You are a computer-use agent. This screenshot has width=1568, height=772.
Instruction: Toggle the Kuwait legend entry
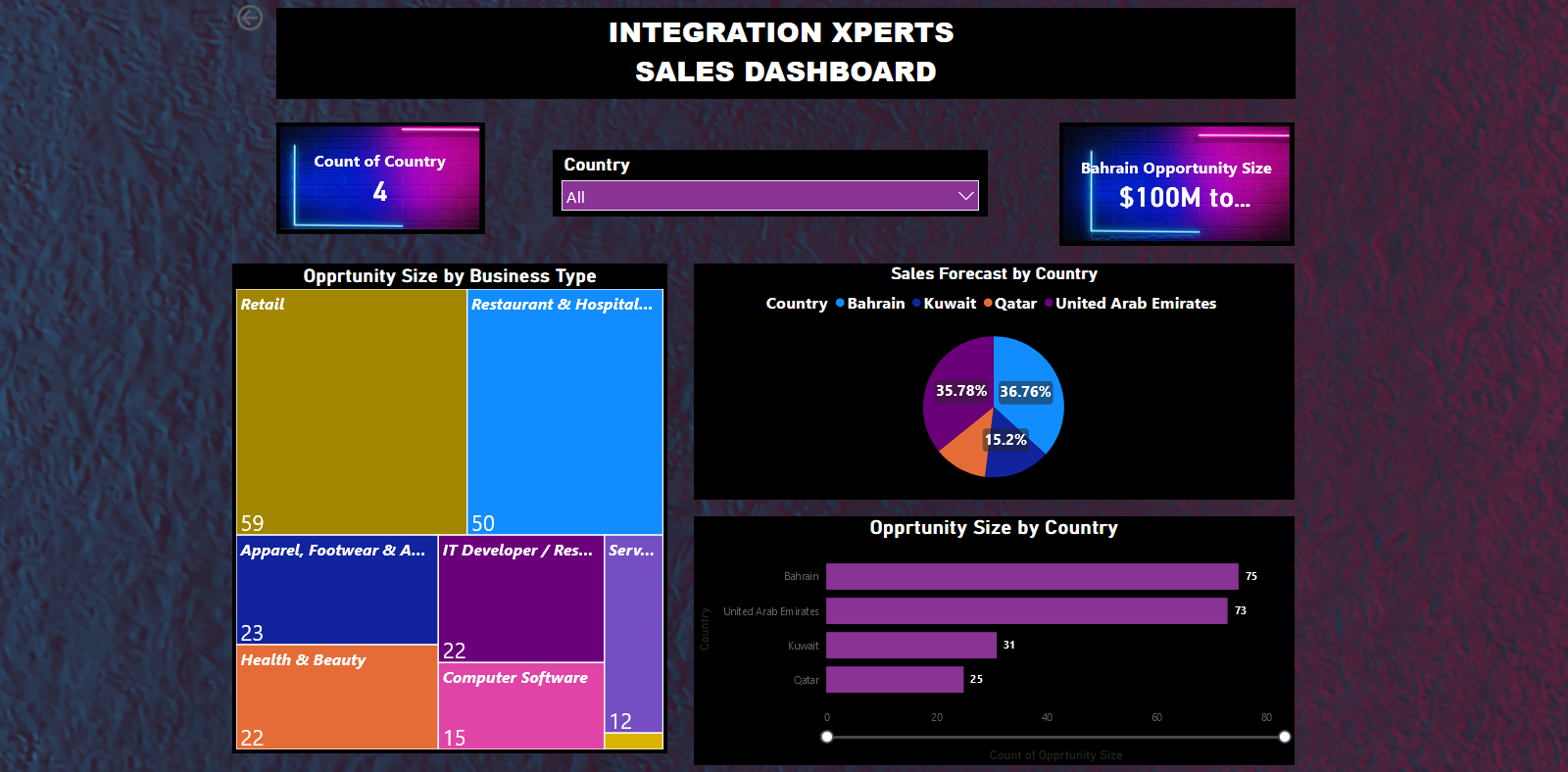pos(944,304)
